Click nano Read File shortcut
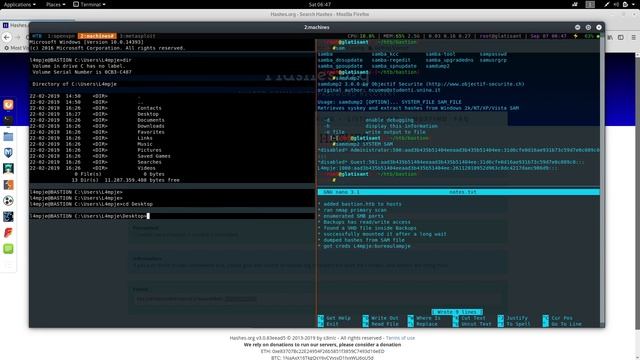Viewport: 640px width, 360px height. pyautogui.click(x=380, y=324)
